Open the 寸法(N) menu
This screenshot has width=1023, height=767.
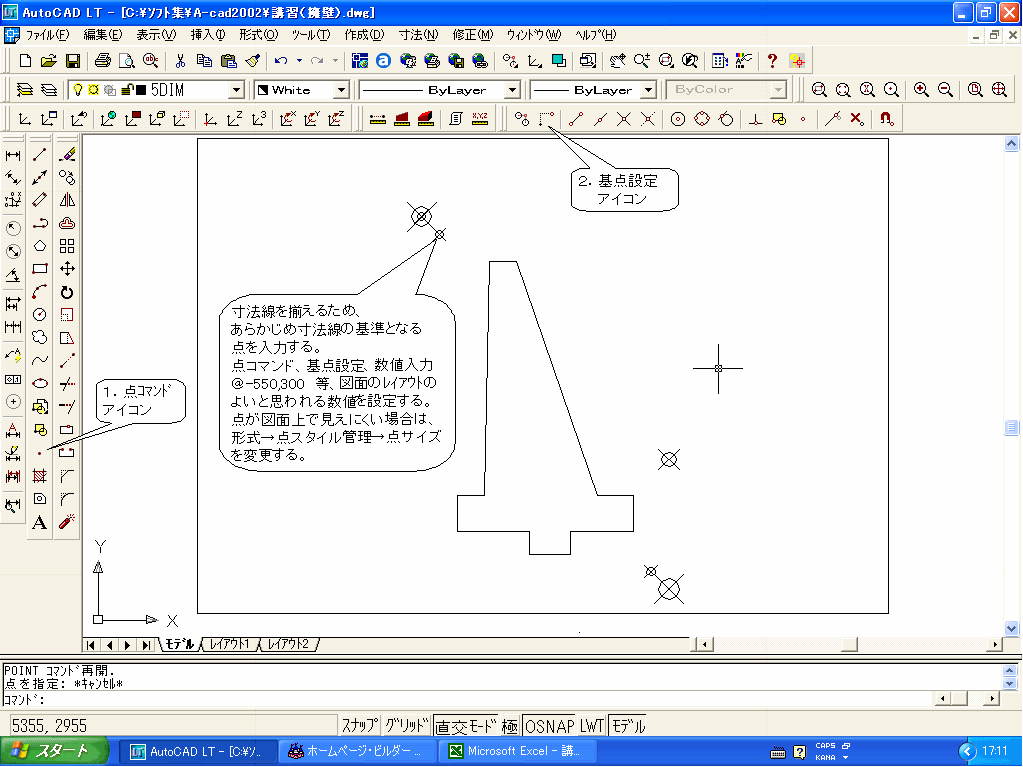coord(418,35)
